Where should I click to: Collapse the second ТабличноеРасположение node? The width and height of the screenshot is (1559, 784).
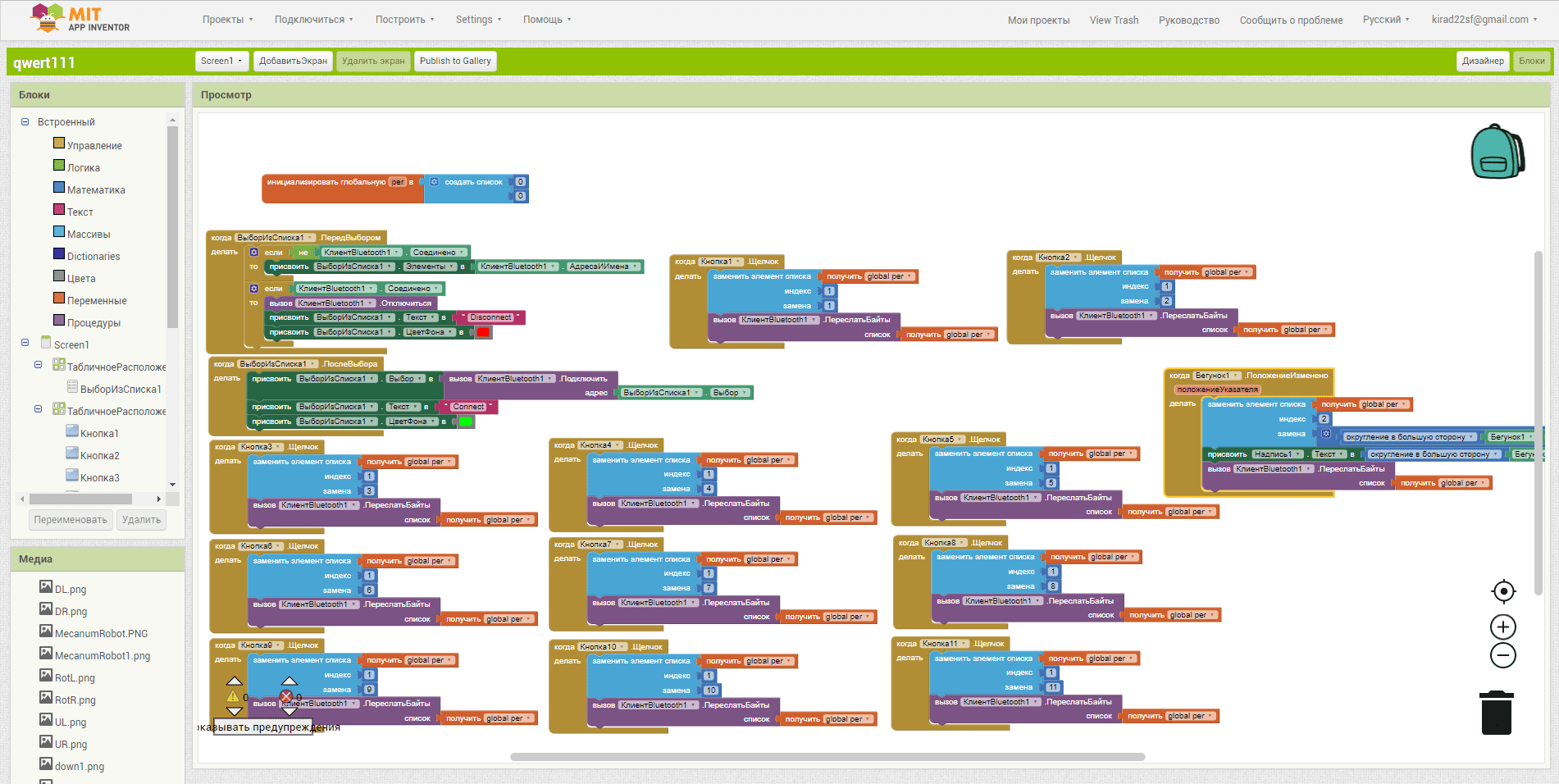(38, 409)
